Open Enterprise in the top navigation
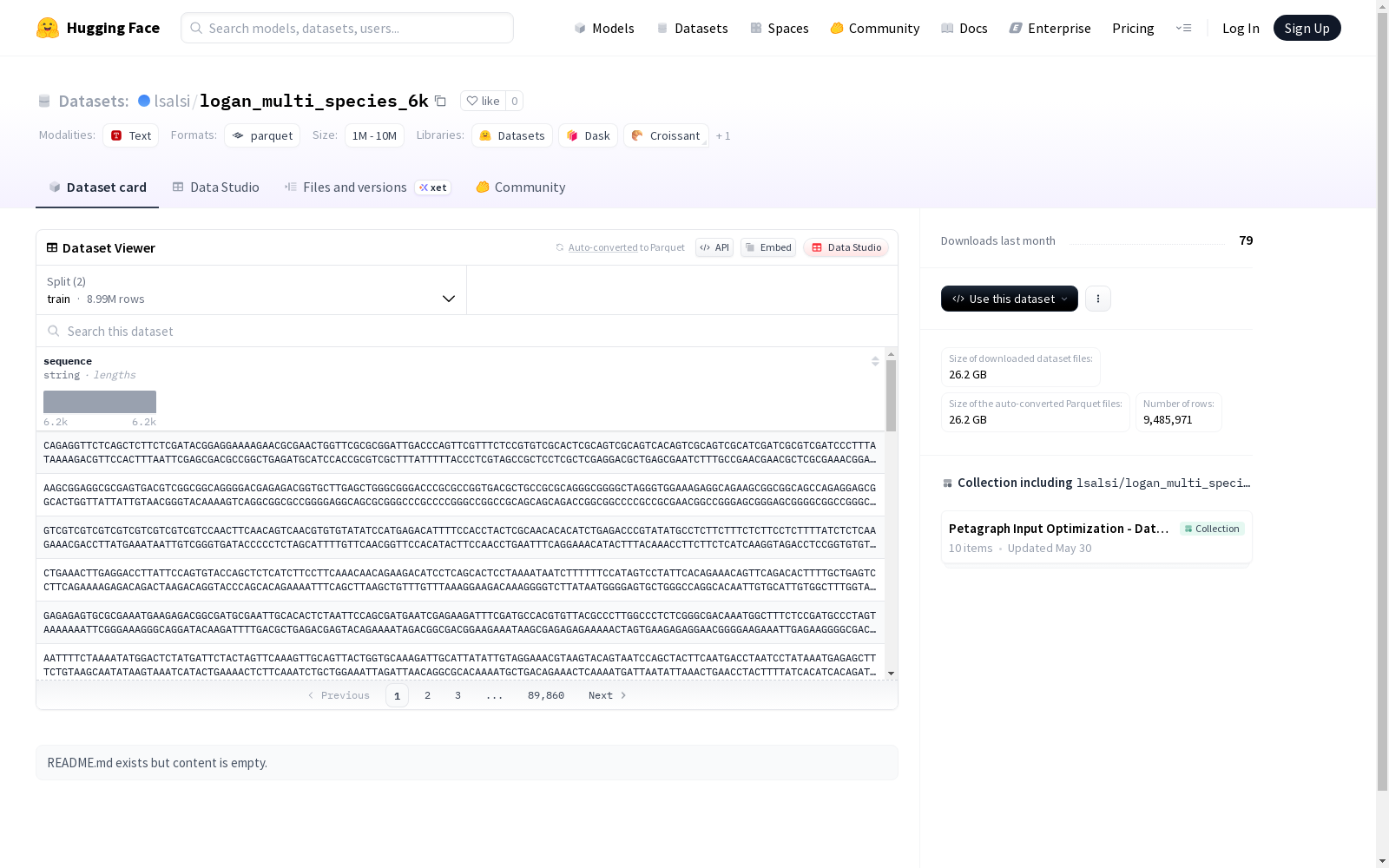This screenshot has width=1389, height=868. click(1050, 28)
